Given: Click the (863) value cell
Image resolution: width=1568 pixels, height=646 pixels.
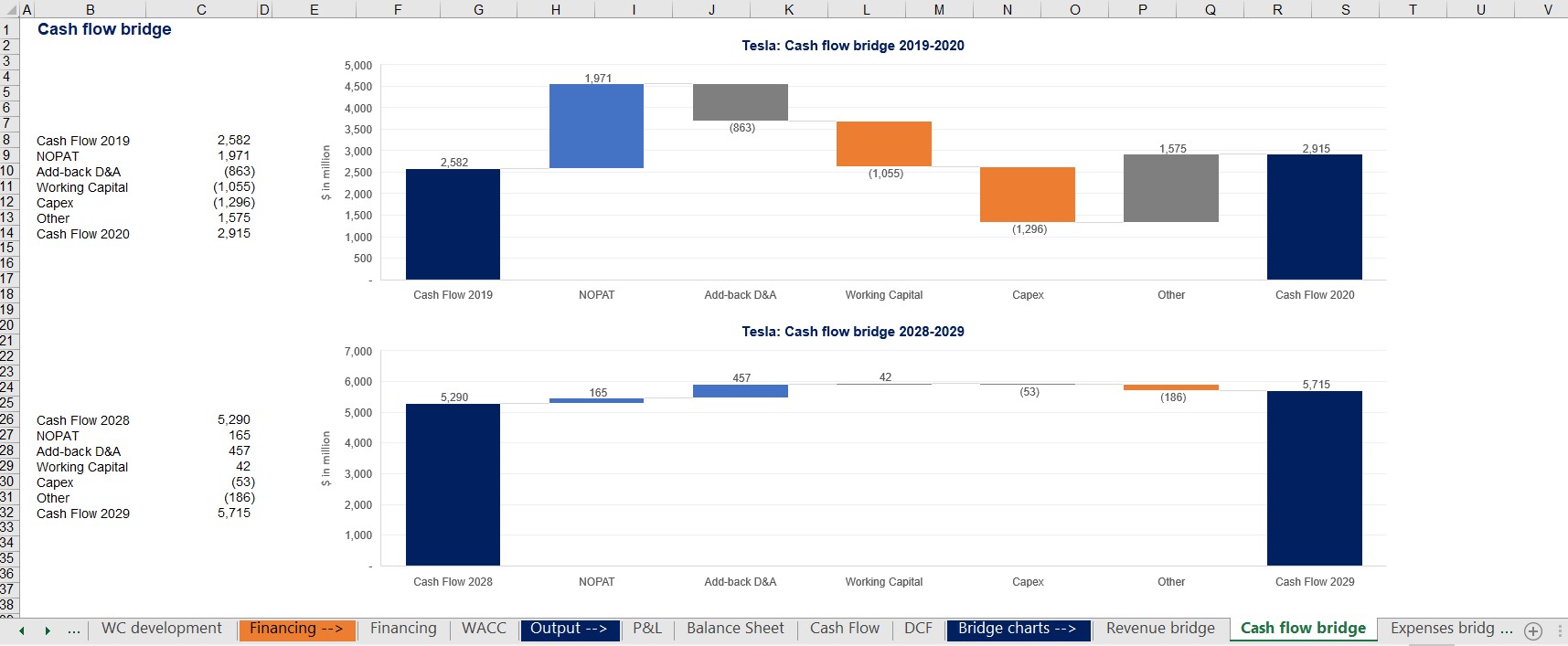Looking at the screenshot, I should coord(240,171).
